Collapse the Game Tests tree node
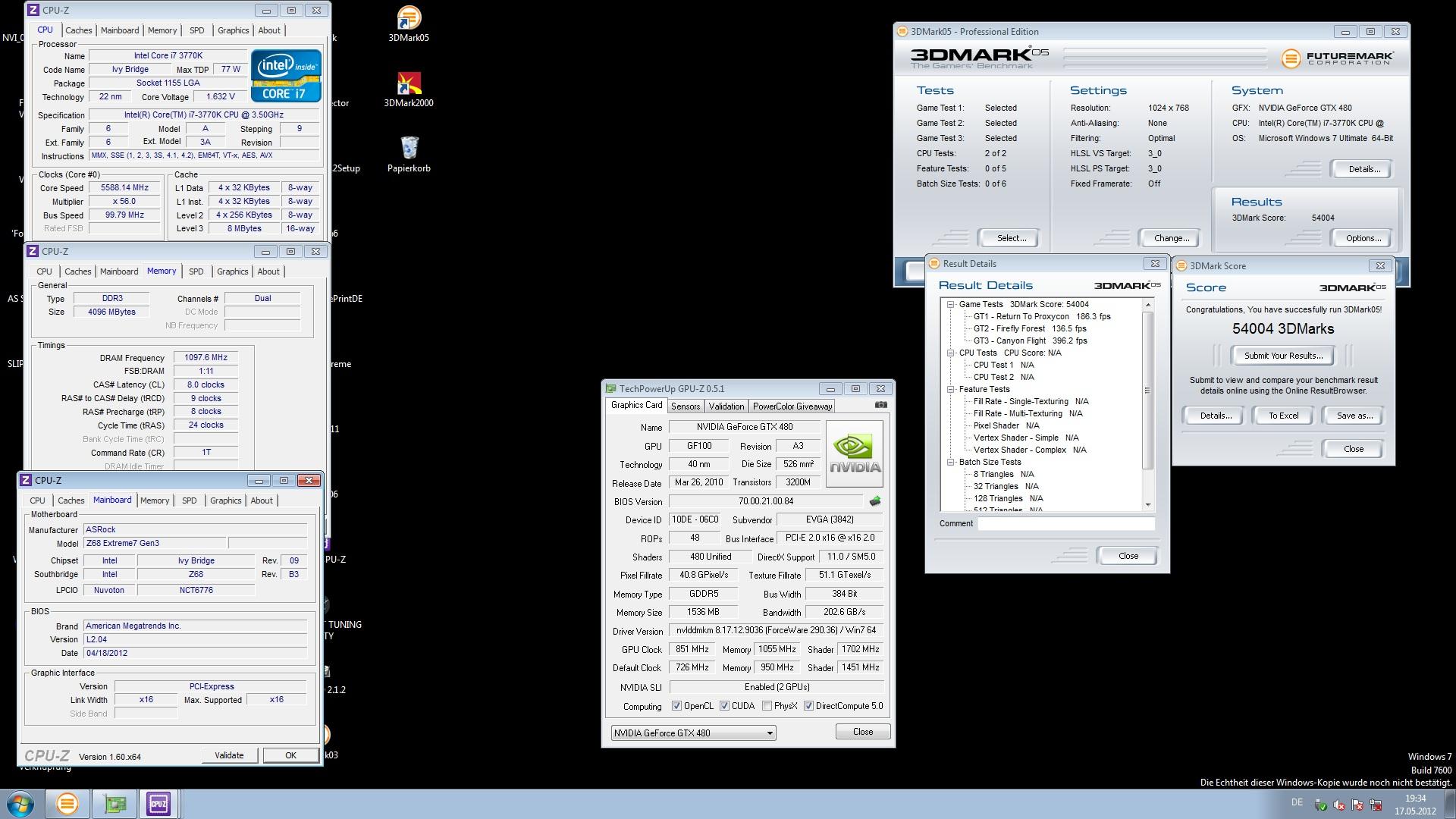 click(950, 304)
